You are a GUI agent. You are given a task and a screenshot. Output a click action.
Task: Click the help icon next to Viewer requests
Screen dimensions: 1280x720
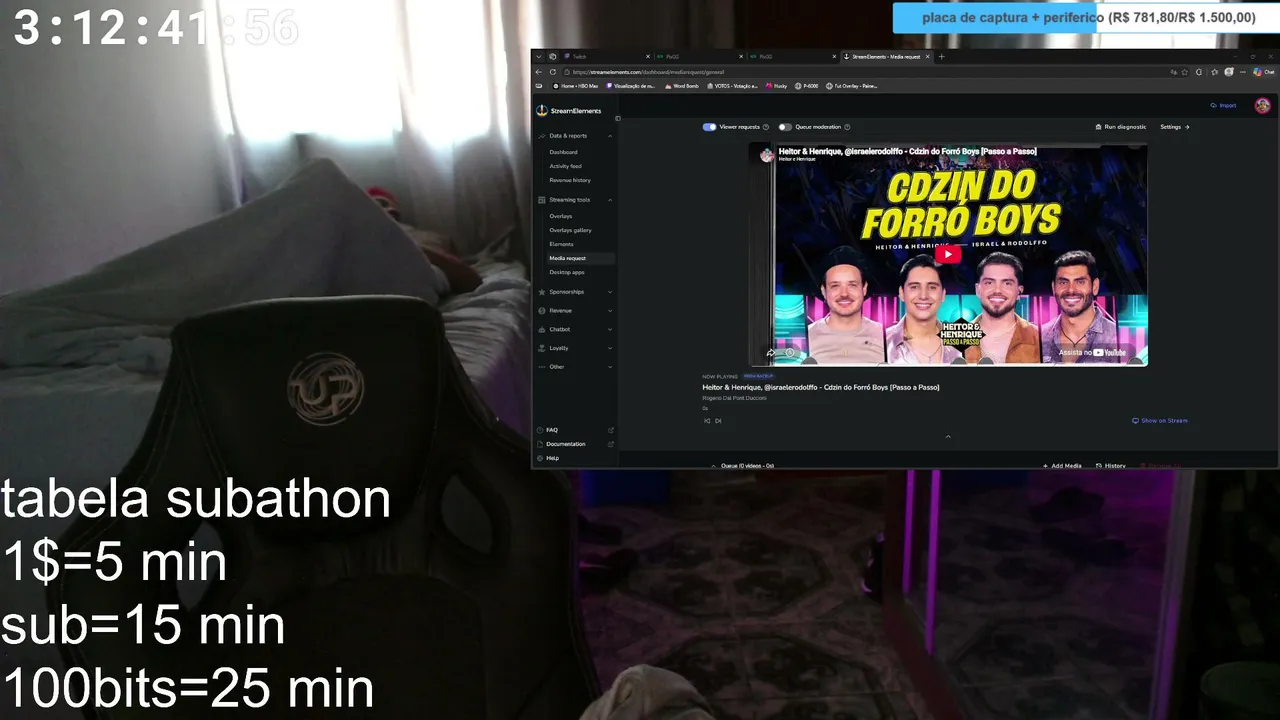click(x=766, y=127)
